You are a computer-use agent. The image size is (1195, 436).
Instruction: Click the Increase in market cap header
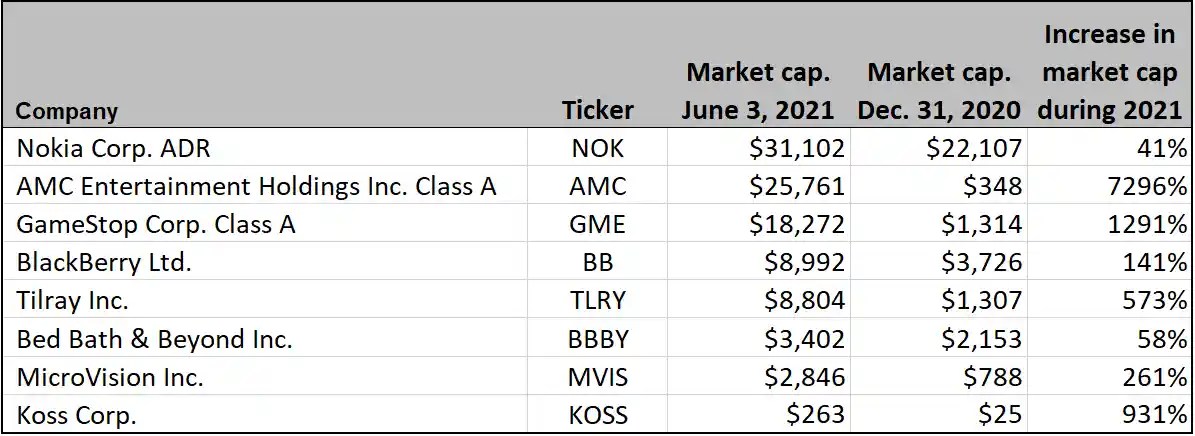(1109, 72)
